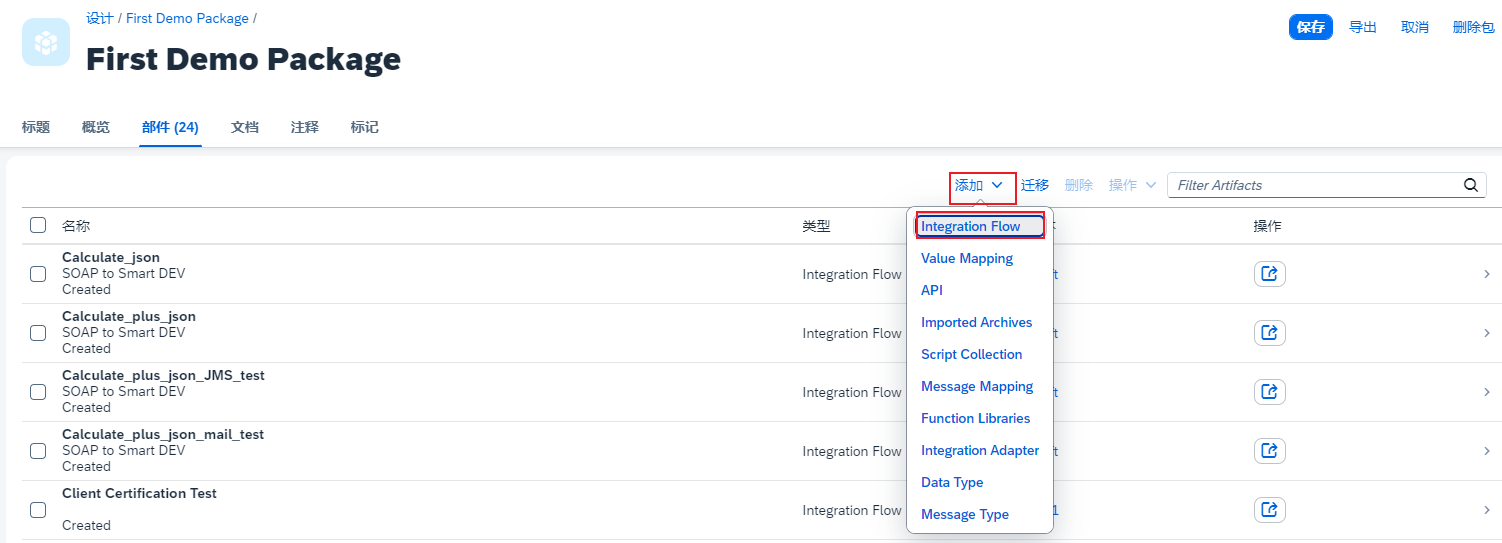Image resolution: width=1502 pixels, height=543 pixels.
Task: Click the 名称 column header
Action: (76, 226)
